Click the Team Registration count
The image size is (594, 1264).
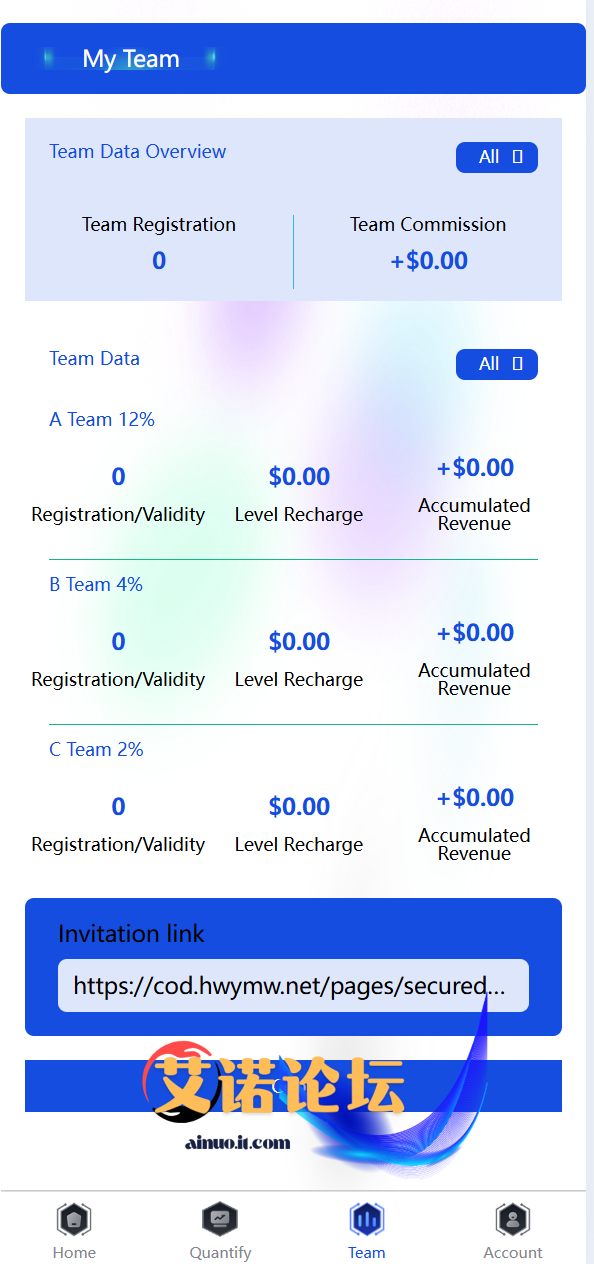[x=159, y=261]
